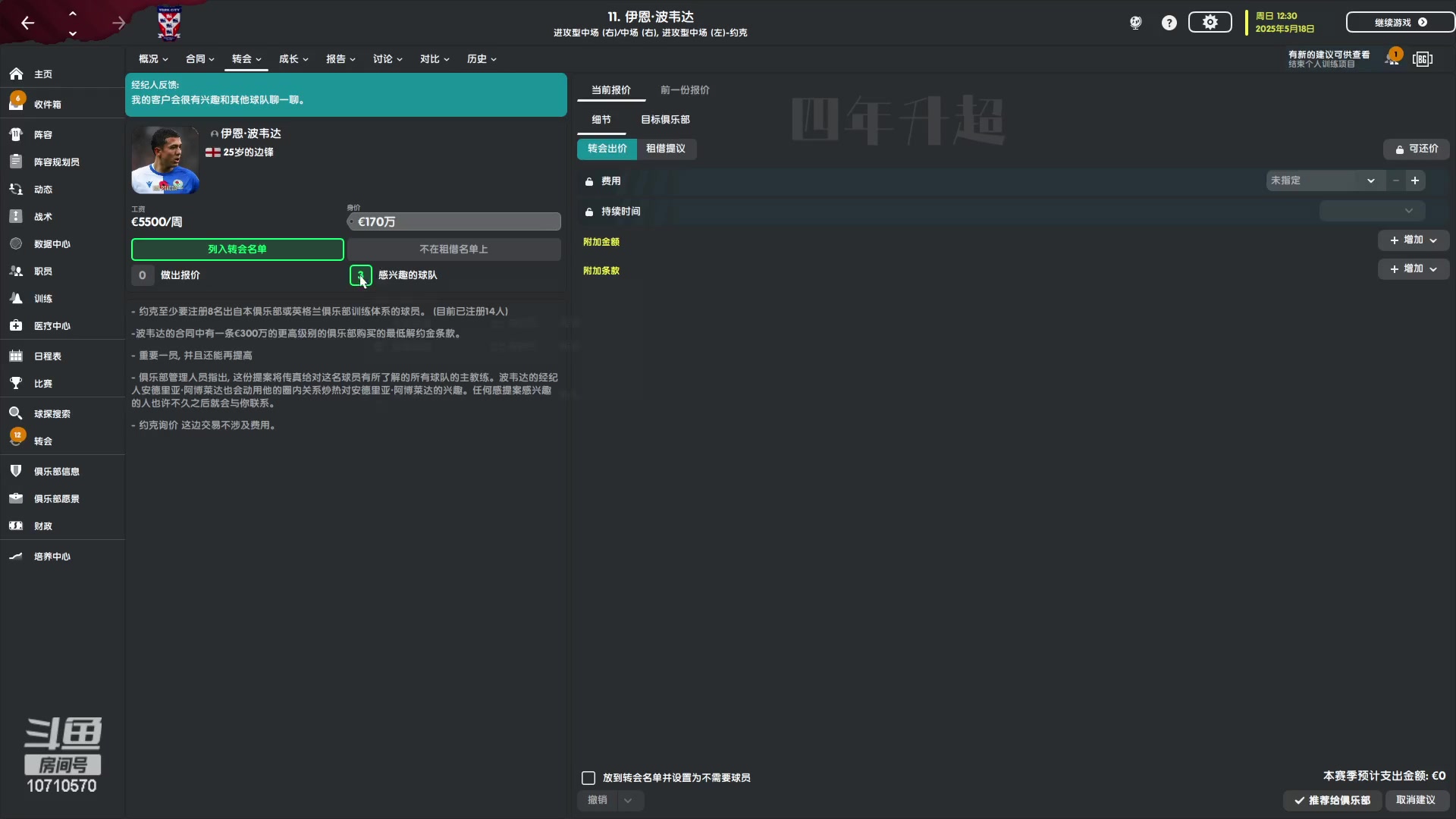Open the help question mark icon
The height and width of the screenshot is (819, 1456).
coord(1169,23)
